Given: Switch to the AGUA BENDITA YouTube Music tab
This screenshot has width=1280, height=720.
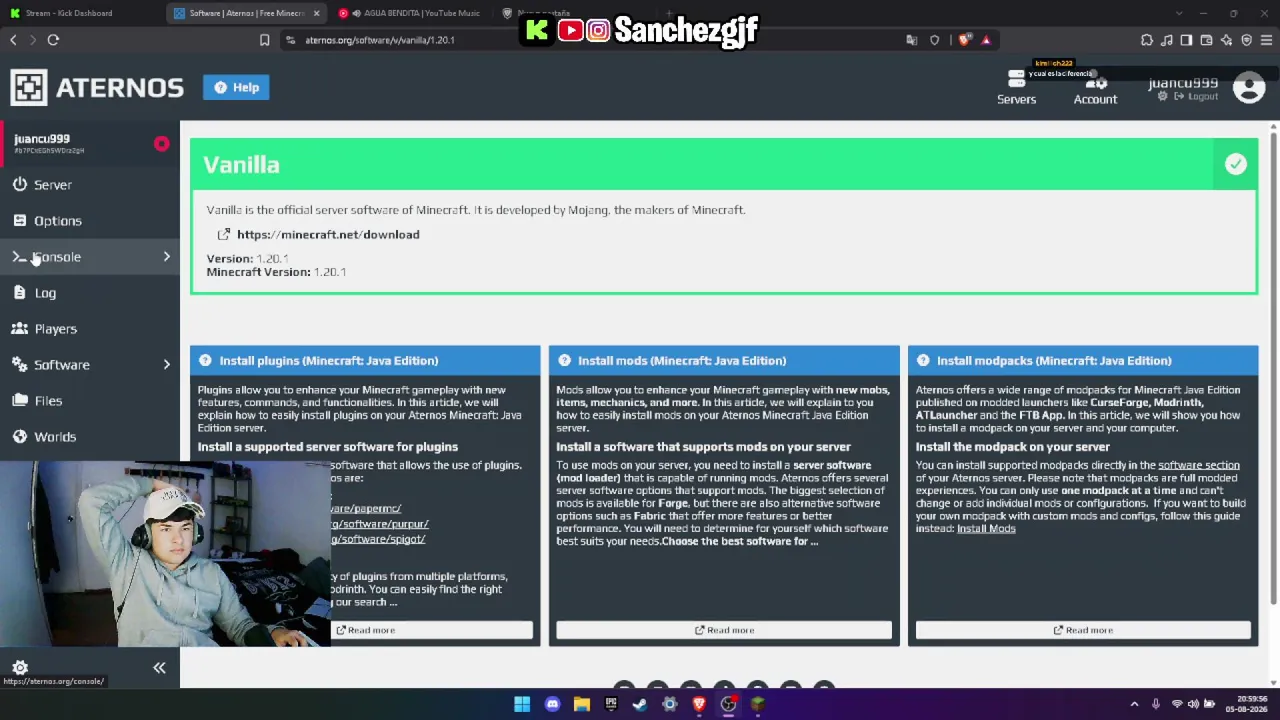Looking at the screenshot, I should (x=412, y=13).
